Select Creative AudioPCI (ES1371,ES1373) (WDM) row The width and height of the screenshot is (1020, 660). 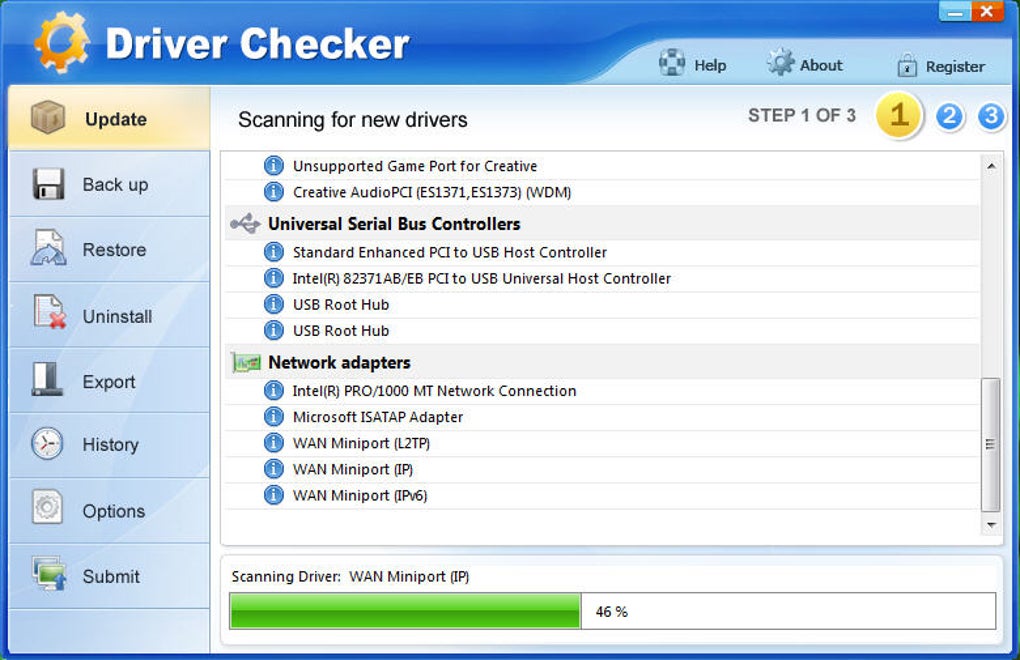click(602, 192)
